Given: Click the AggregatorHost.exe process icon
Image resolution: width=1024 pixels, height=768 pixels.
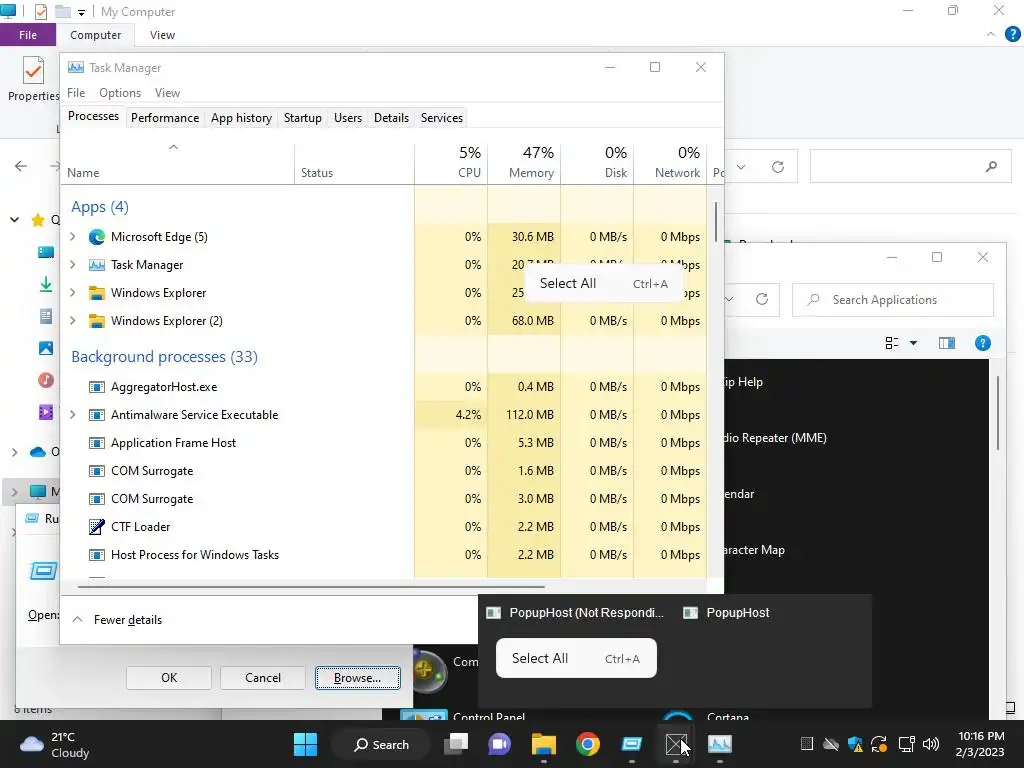Looking at the screenshot, I should 97,387.
